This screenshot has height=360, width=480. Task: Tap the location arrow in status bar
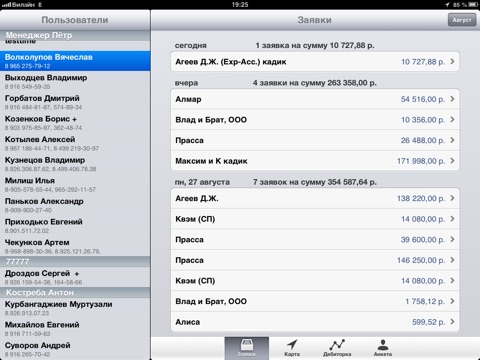447,5
